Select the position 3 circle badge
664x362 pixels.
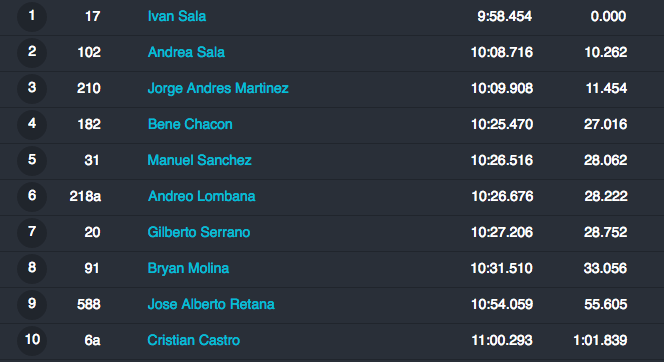pyautogui.click(x=32, y=88)
